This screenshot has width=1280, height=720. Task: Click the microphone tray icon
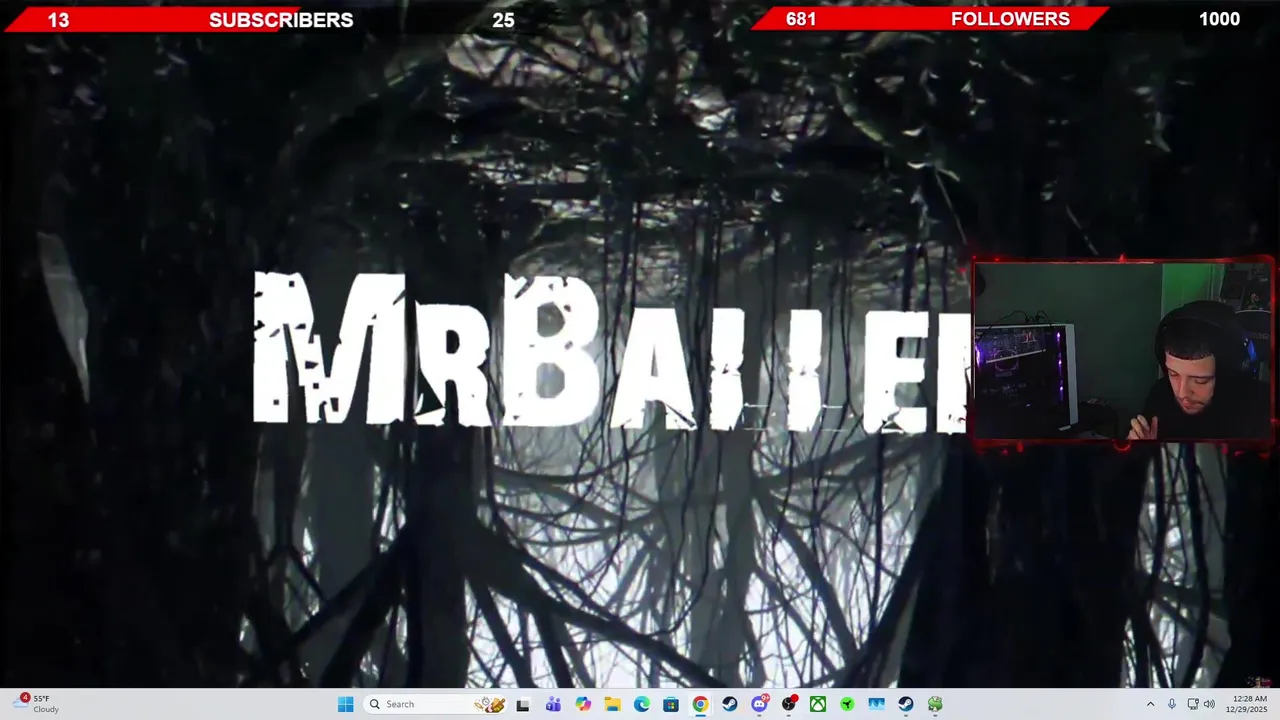point(1172,704)
